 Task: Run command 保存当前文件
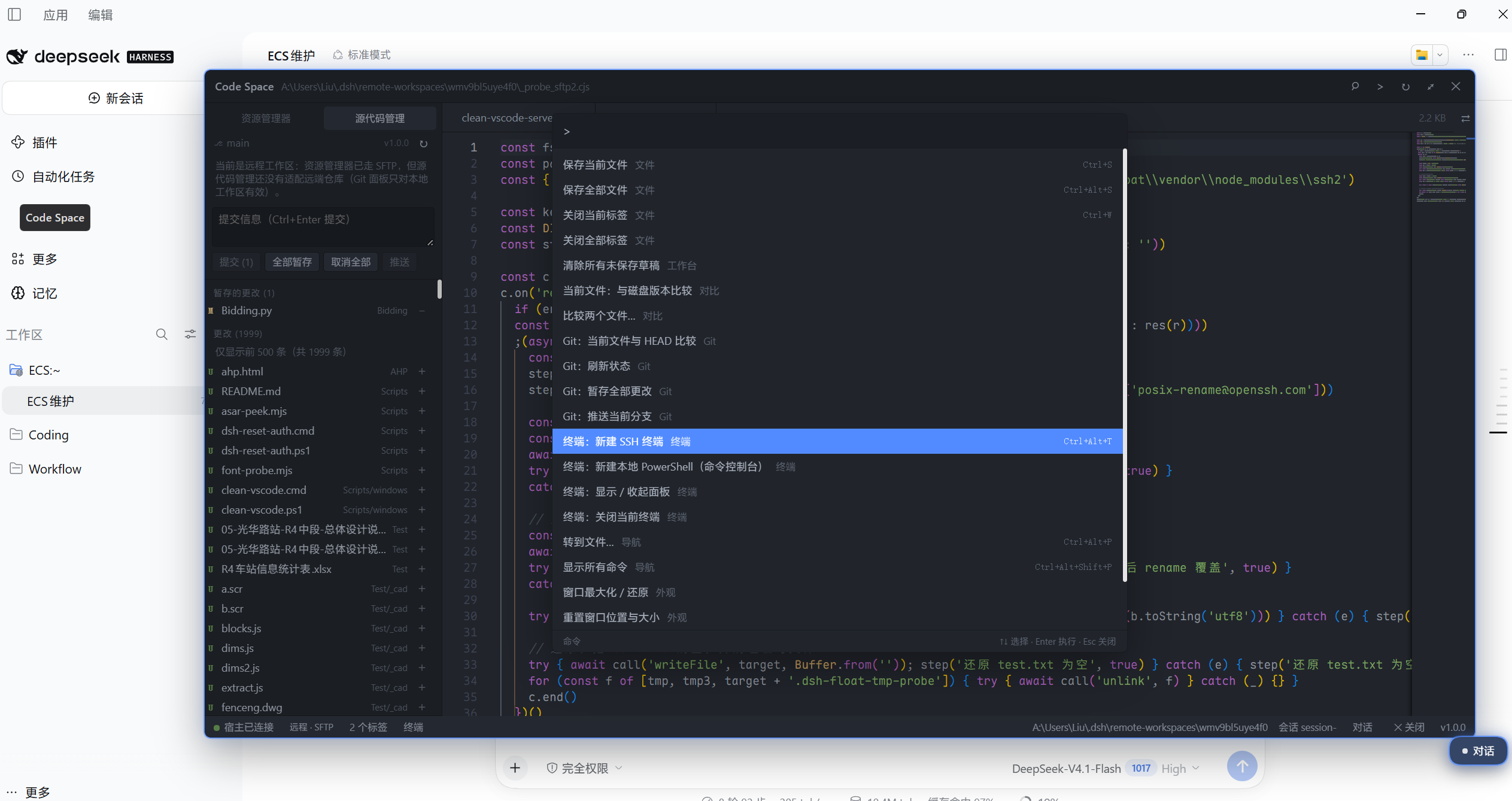[837, 165]
